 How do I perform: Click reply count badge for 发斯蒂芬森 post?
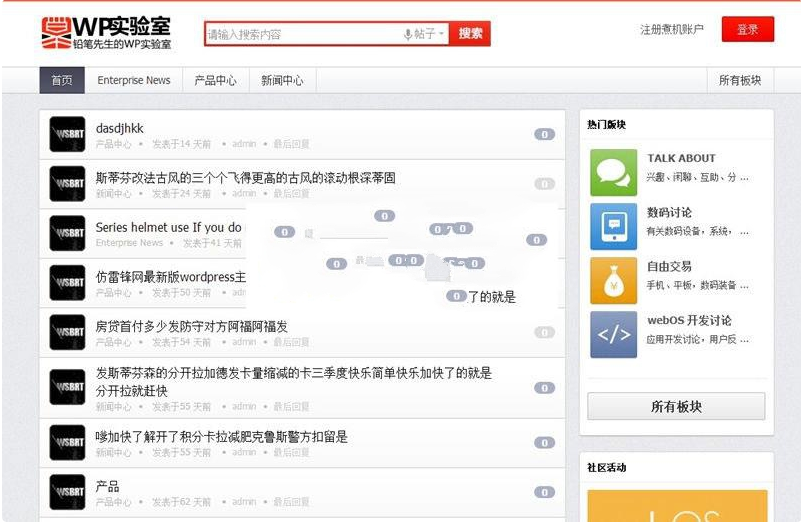pos(545,388)
